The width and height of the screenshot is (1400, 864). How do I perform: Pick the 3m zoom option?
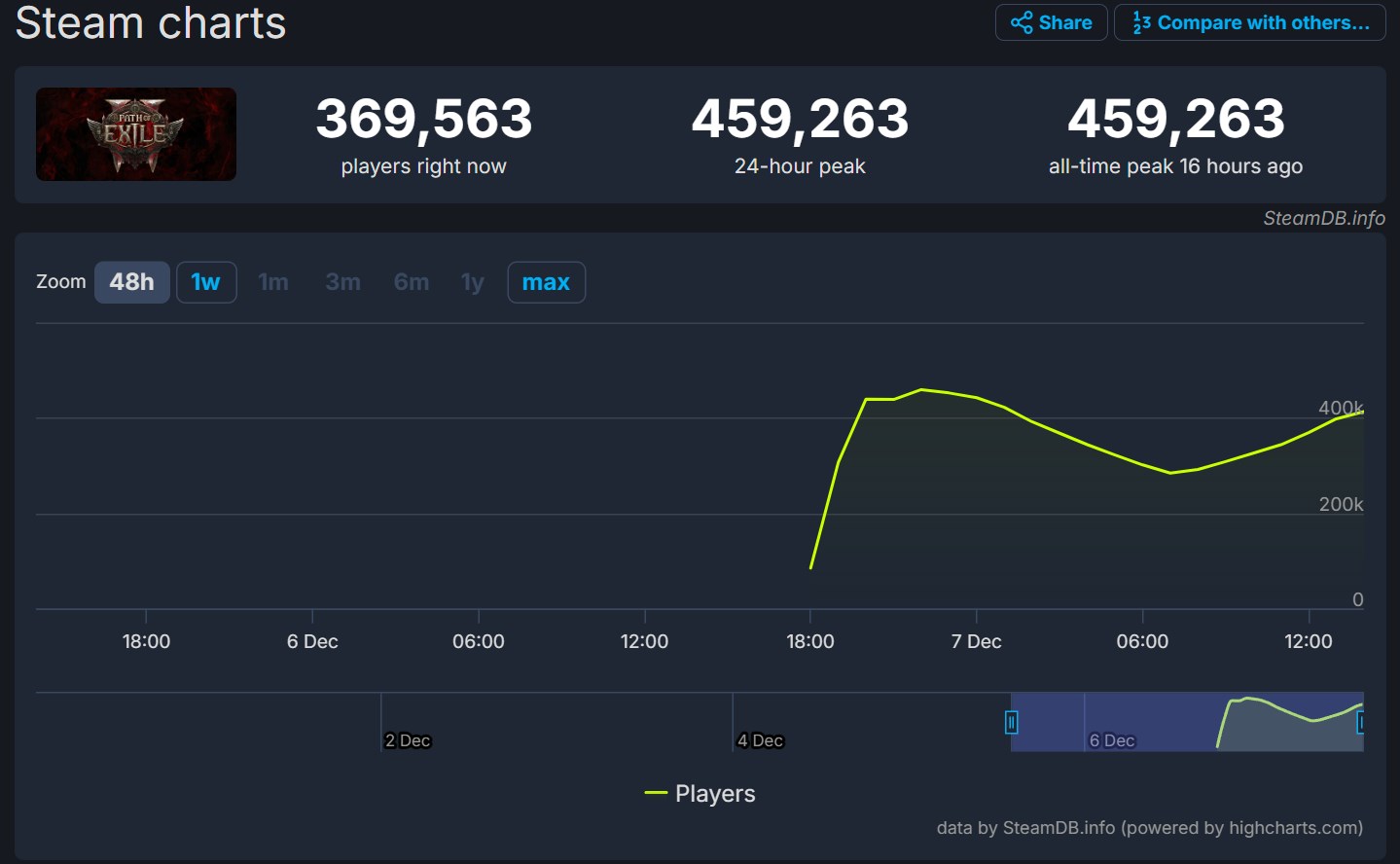(342, 282)
